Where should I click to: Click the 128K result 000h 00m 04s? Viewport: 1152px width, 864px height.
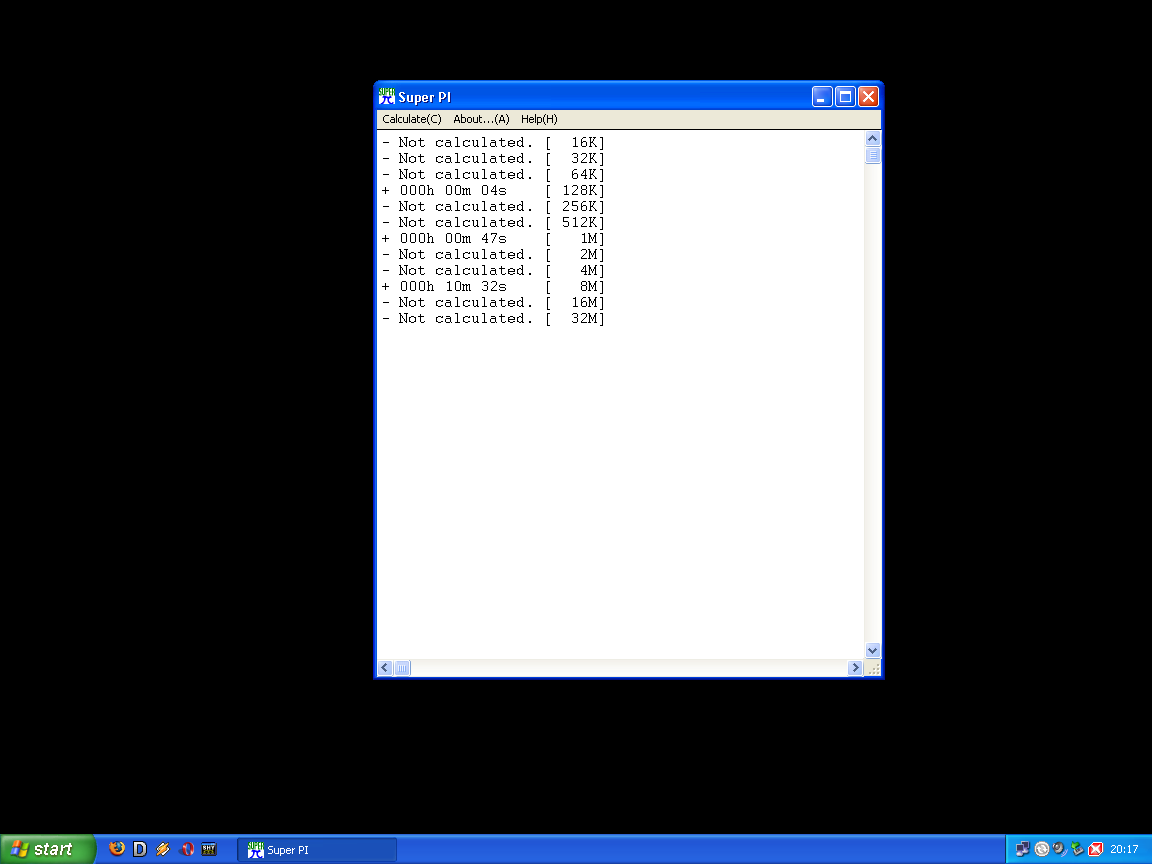493,191
